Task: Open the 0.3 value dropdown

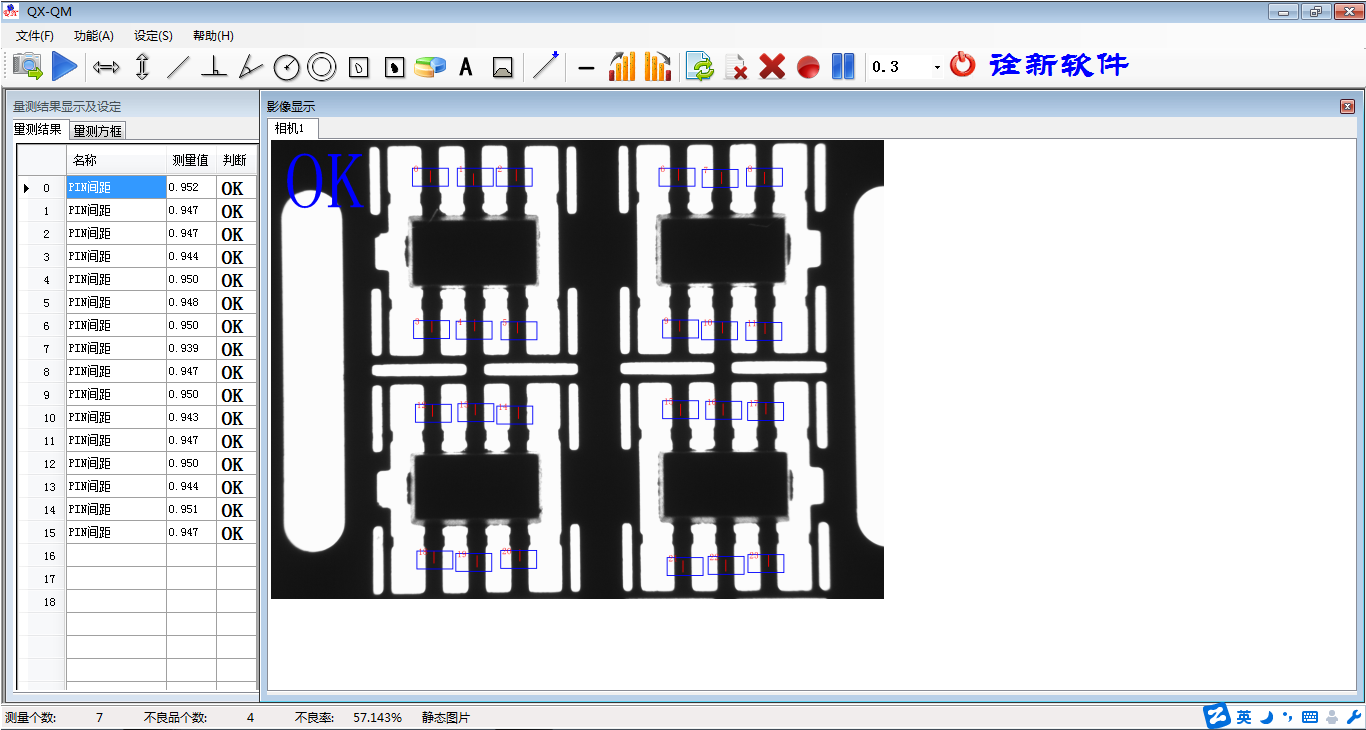Action: pyautogui.click(x=937, y=67)
